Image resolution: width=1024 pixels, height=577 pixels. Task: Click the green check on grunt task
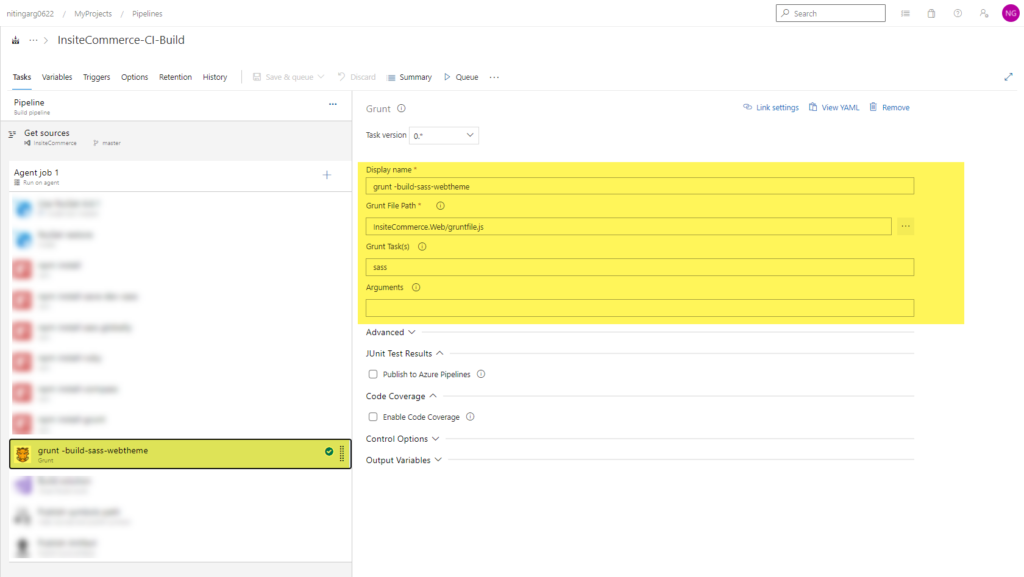pos(329,451)
